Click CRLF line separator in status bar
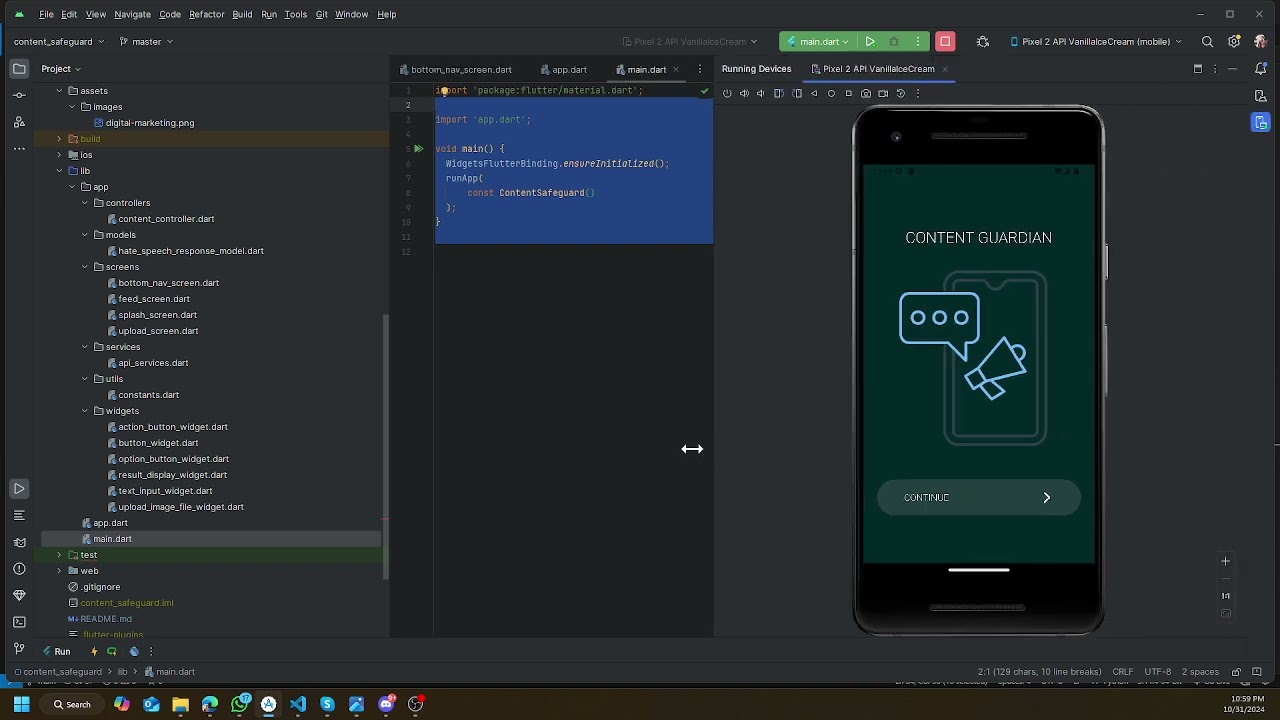This screenshot has width=1280, height=720. point(1123,672)
